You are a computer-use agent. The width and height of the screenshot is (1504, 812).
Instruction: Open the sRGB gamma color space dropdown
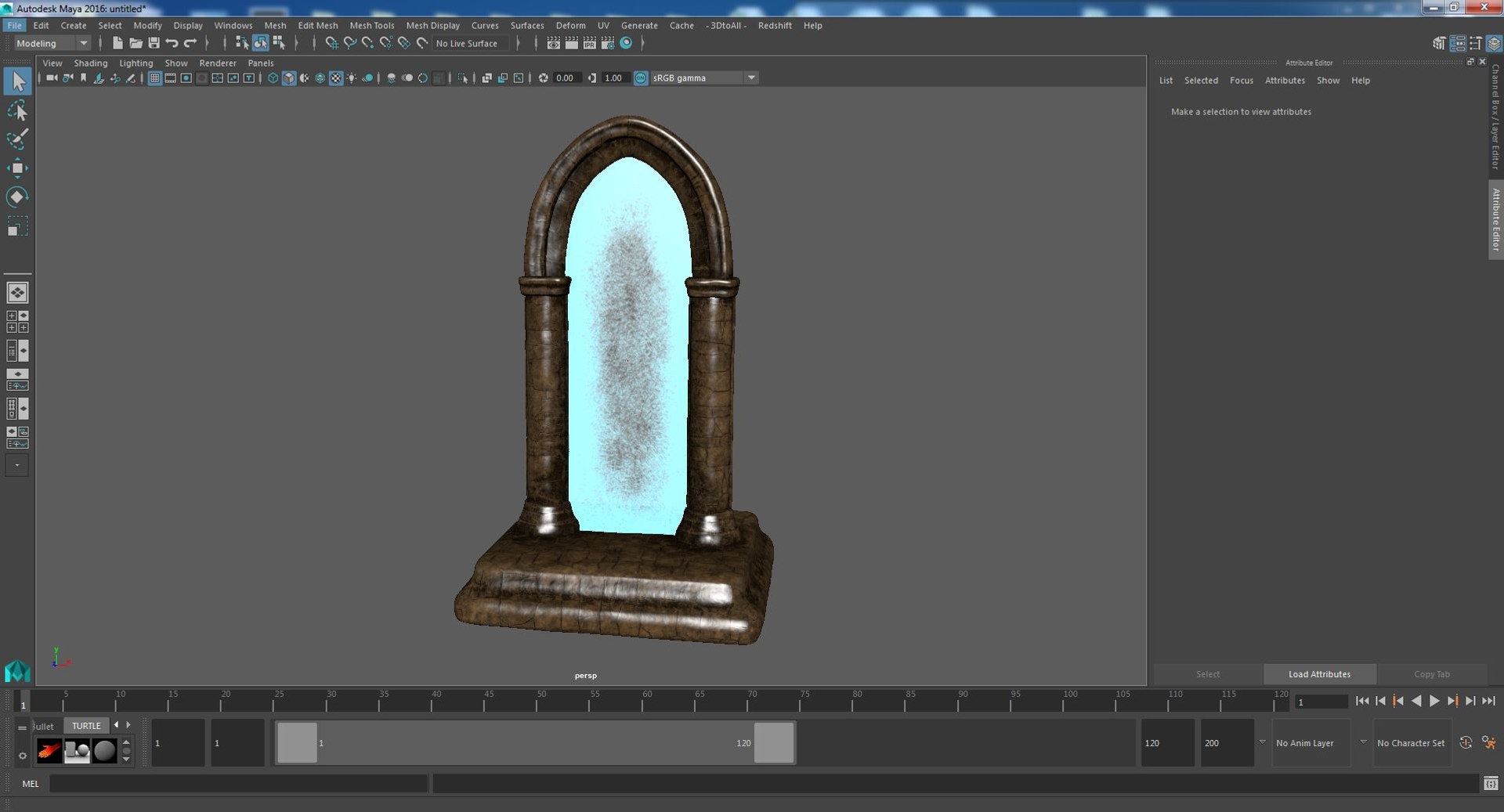(704, 78)
